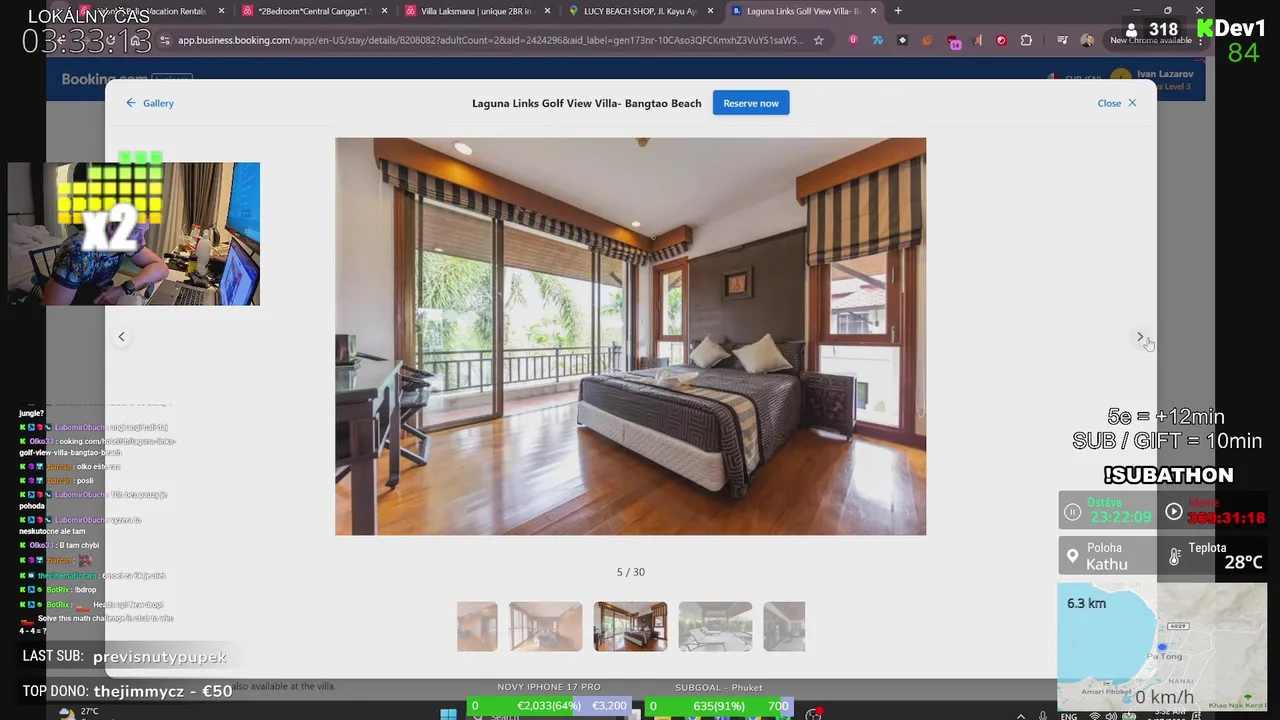Open the media controls music icon
The width and height of the screenshot is (1280, 720).
(x=1062, y=40)
